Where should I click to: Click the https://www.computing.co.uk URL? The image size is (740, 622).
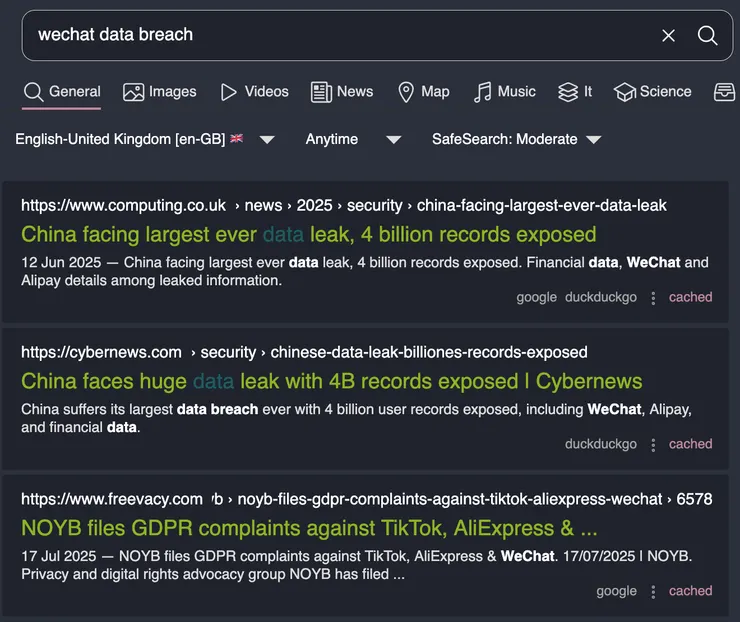(124, 206)
